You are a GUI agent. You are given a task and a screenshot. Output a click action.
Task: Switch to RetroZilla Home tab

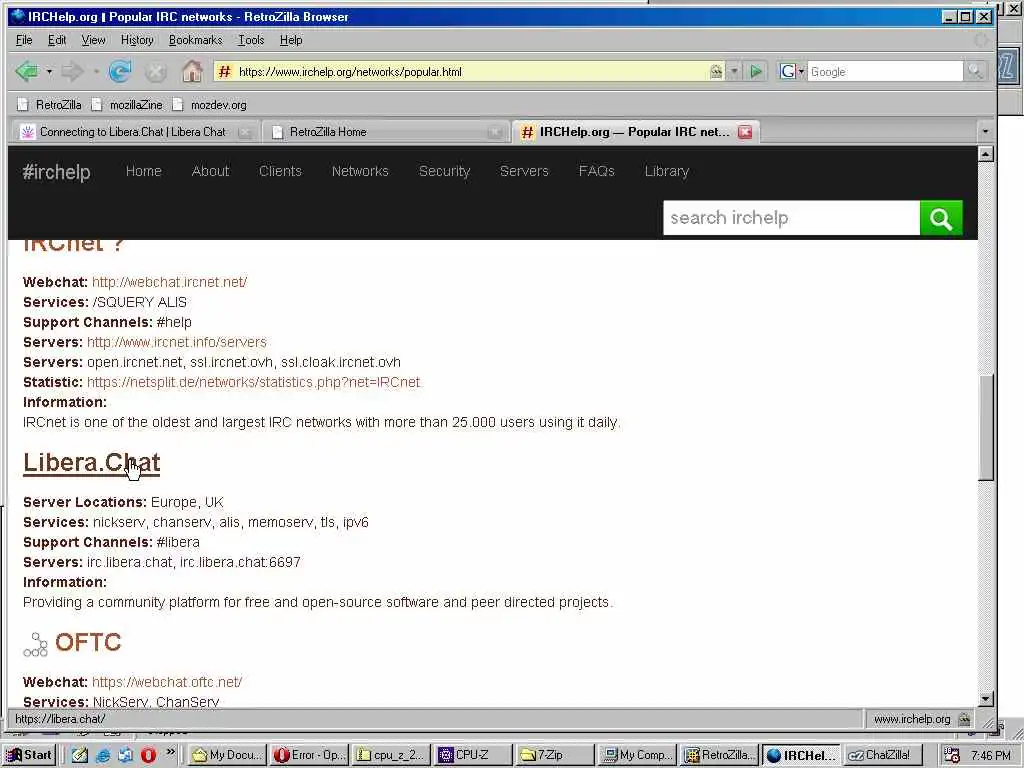tap(328, 132)
